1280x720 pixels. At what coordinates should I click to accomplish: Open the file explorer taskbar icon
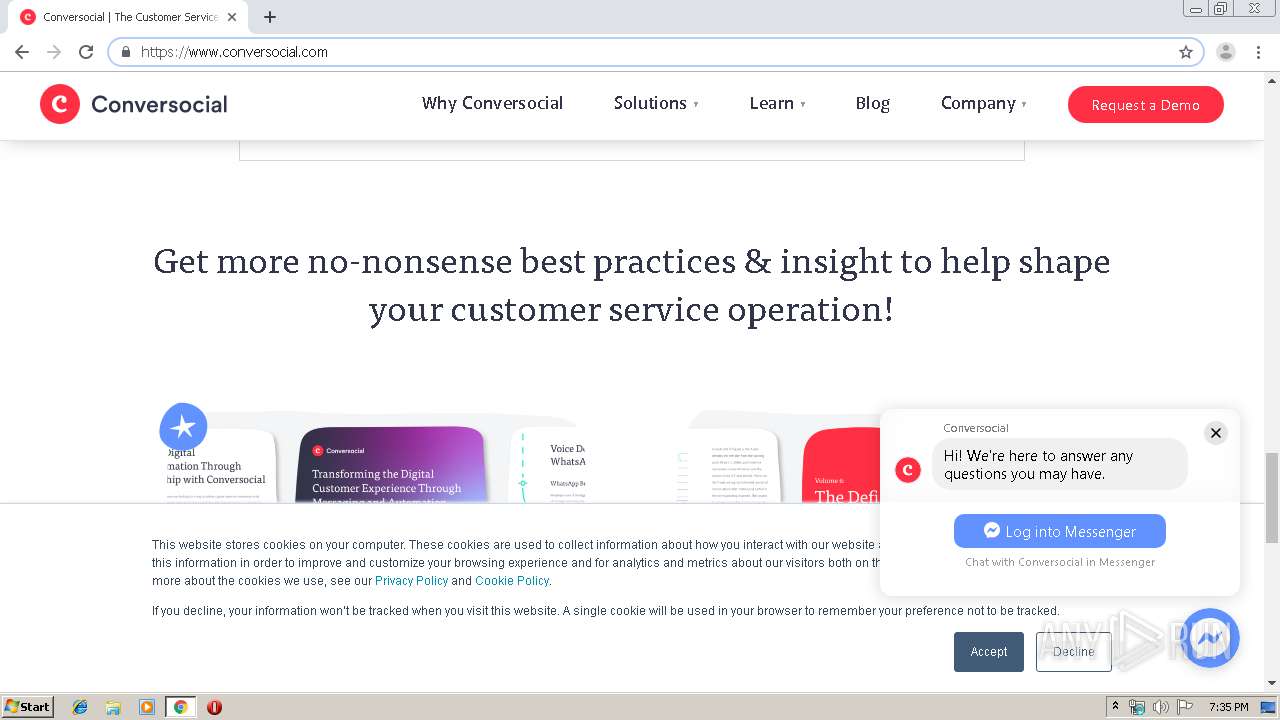(x=113, y=707)
